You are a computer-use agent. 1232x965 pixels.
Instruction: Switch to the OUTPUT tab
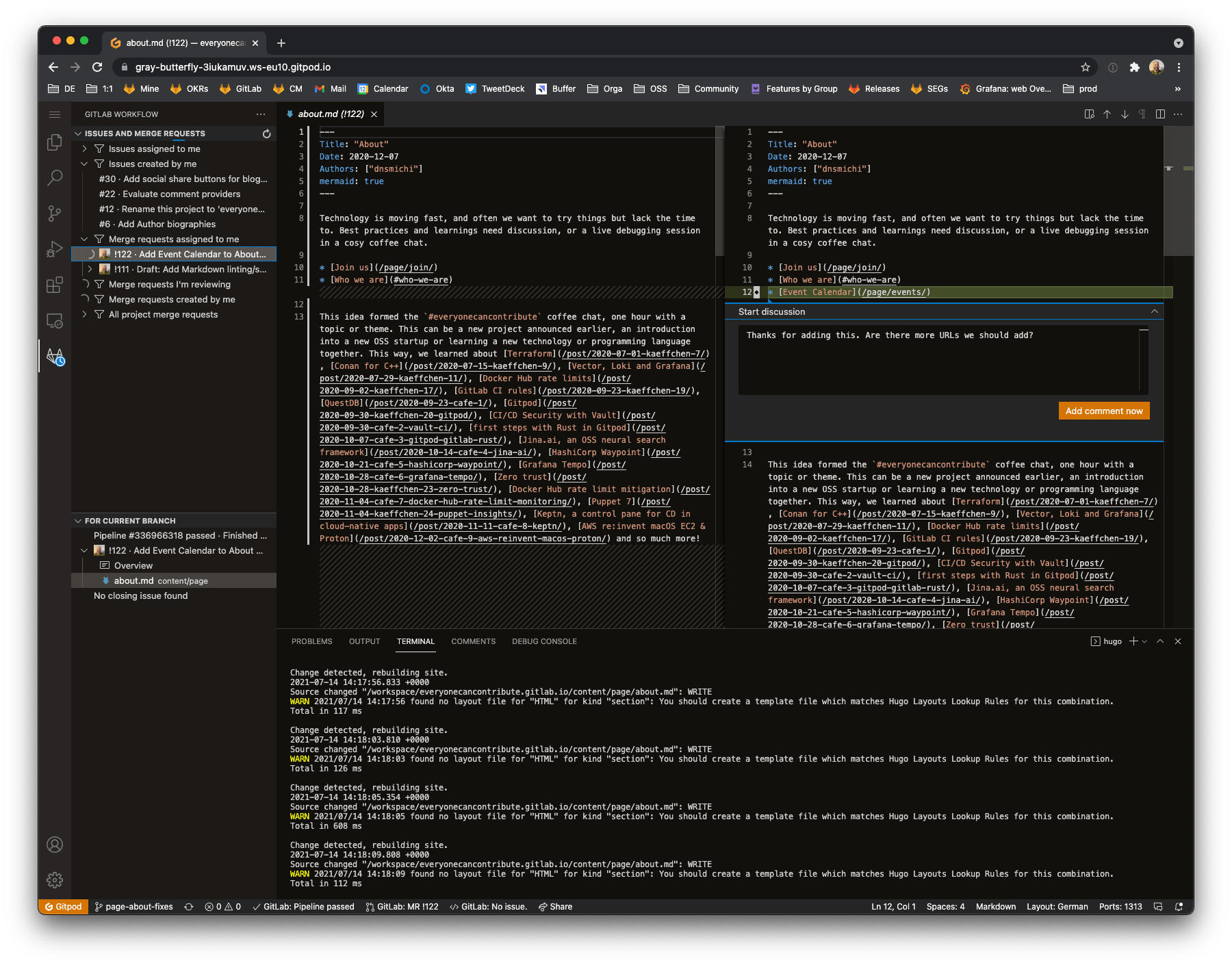364,641
